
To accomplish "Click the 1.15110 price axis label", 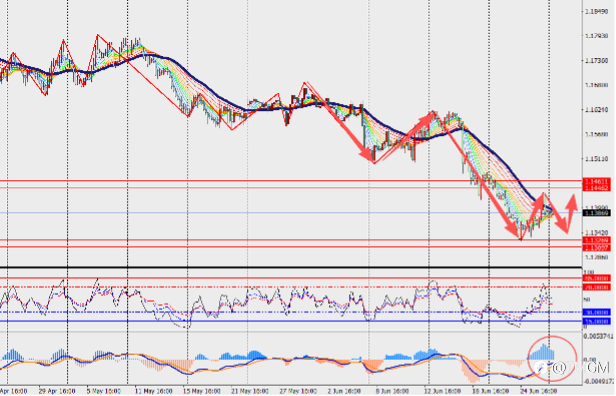I will [596, 159].
